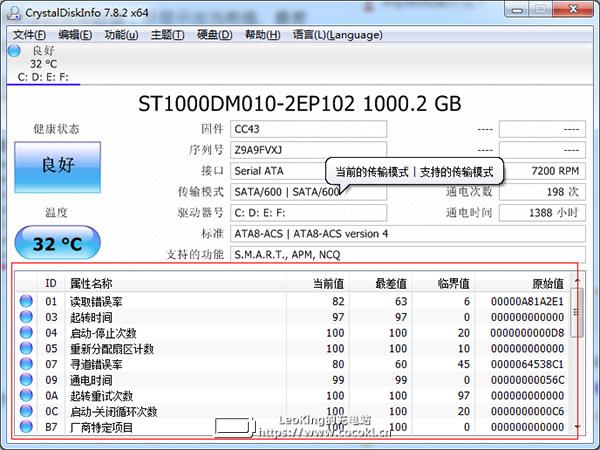This screenshot has height=450, width=600.
Task: Open the 编辑(E) menu
Action: tap(75, 35)
